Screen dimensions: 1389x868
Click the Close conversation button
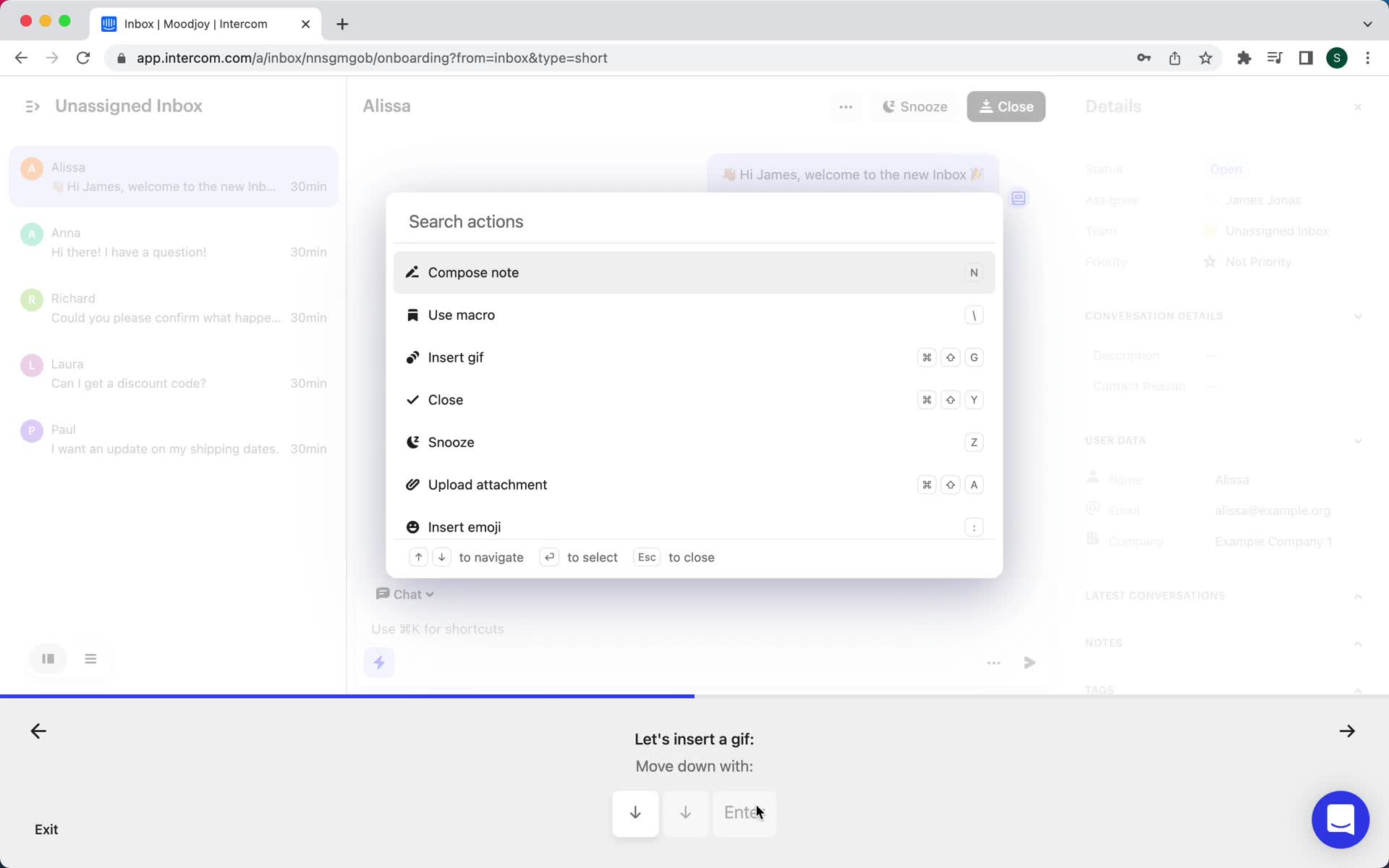1005,106
